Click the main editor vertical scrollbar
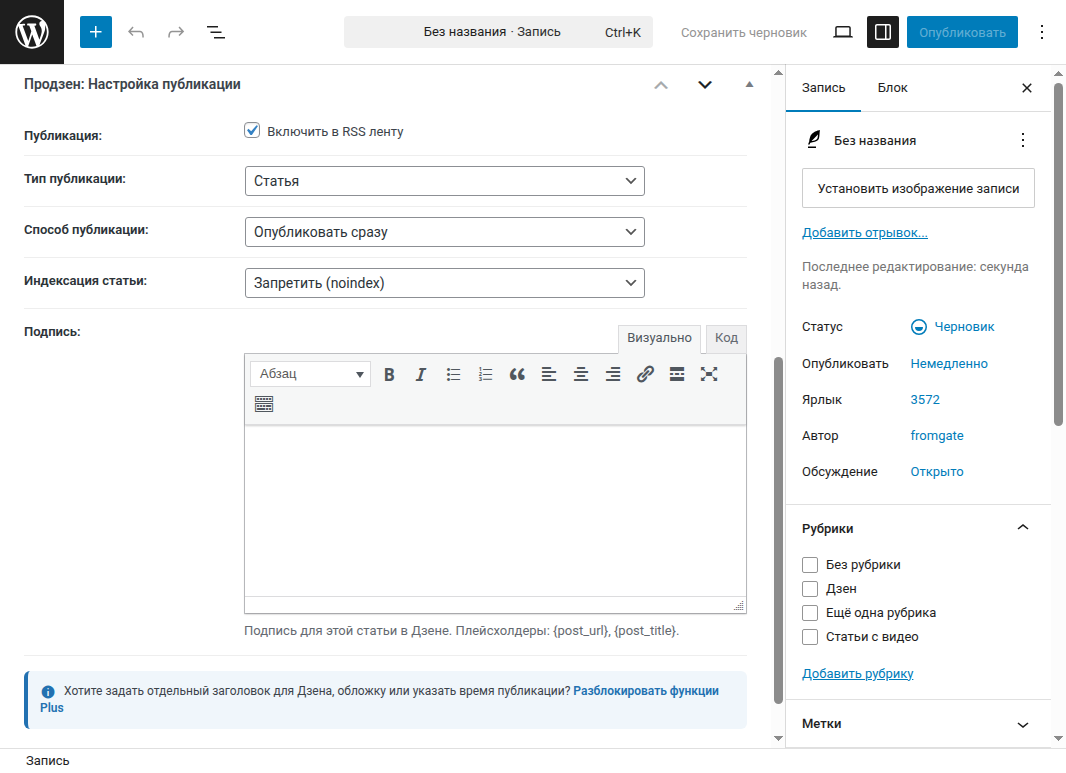 pyautogui.click(x=778, y=530)
